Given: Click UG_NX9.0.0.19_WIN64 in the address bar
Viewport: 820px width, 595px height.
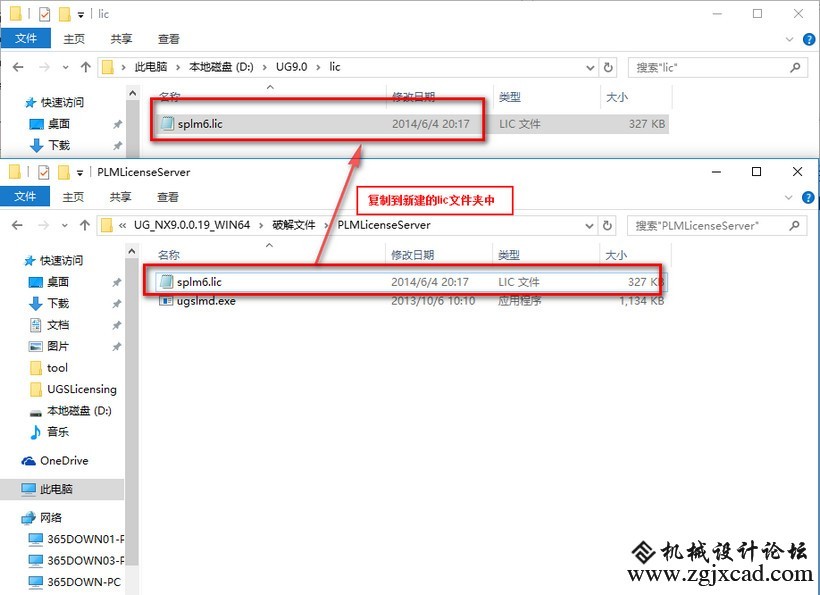Looking at the screenshot, I should (x=192, y=225).
